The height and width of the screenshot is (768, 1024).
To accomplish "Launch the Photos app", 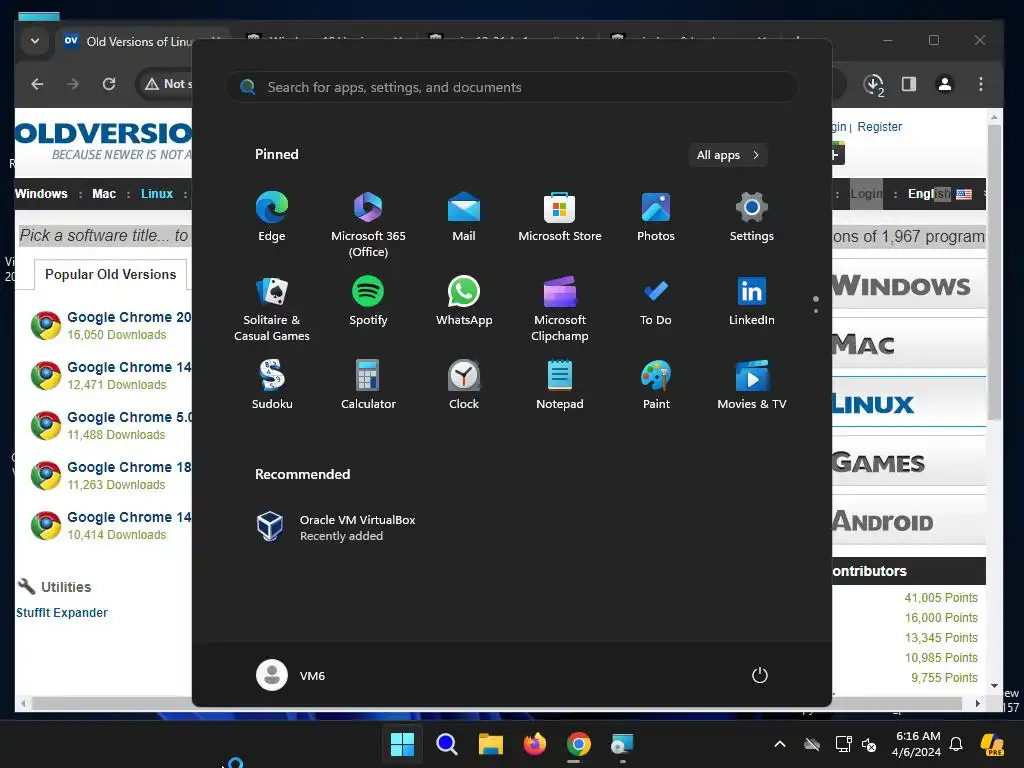I will tap(656, 217).
